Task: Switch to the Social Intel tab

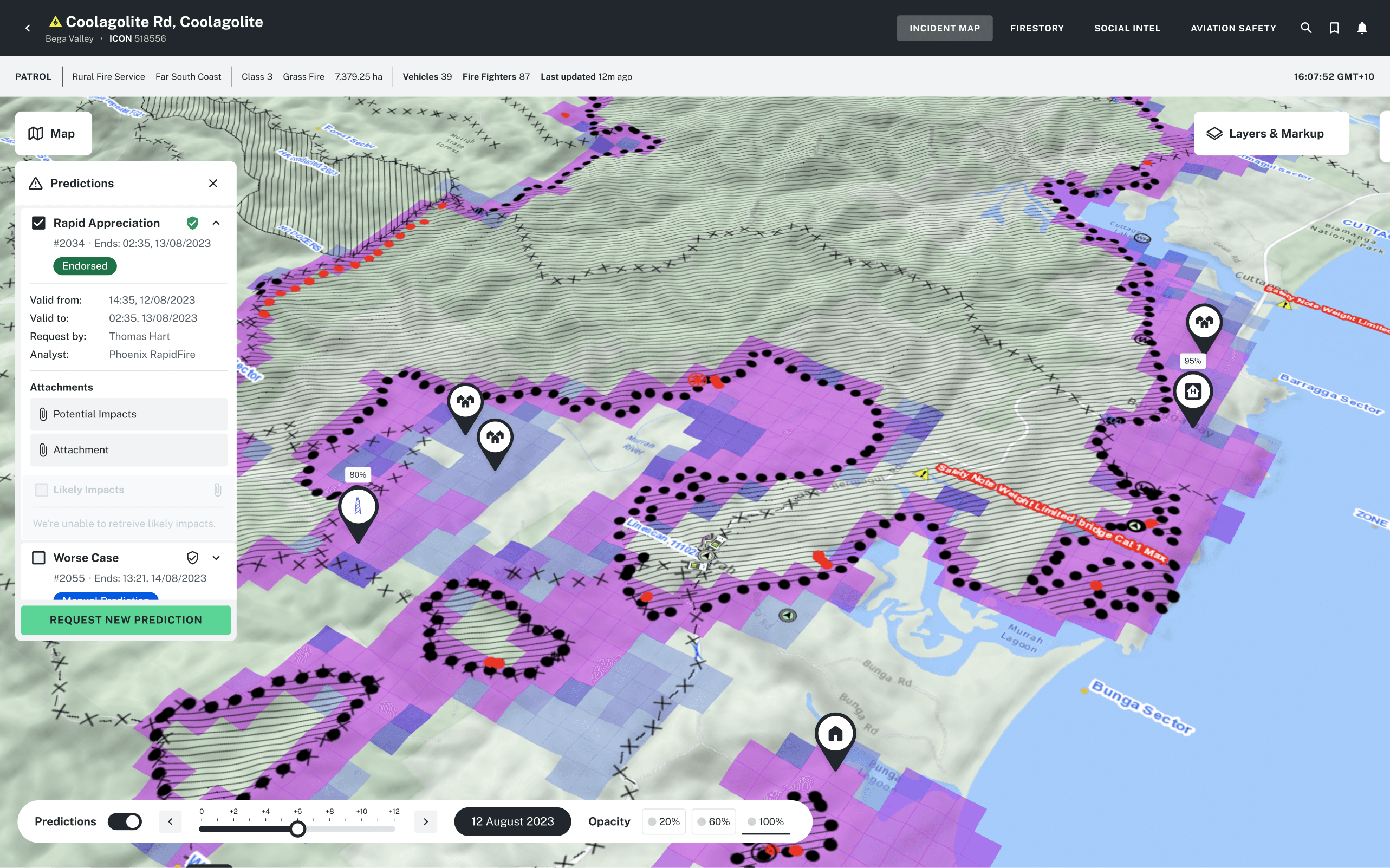Action: pos(1127,28)
